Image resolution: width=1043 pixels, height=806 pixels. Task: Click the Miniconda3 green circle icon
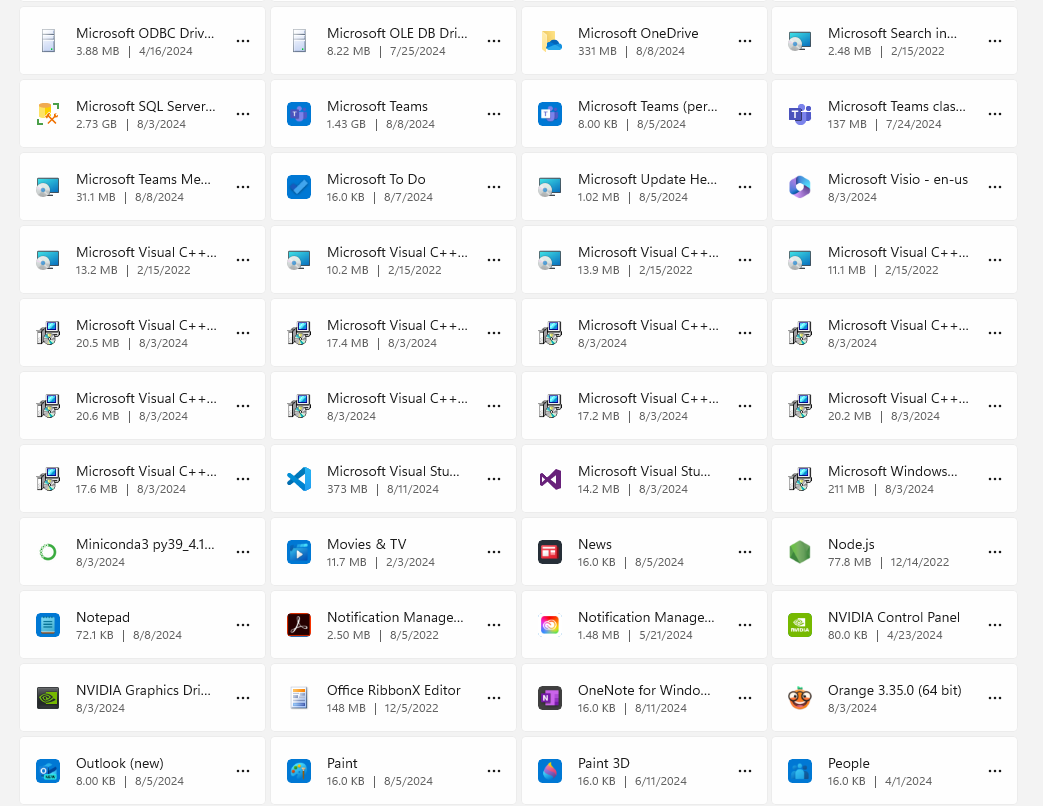[x=47, y=552]
